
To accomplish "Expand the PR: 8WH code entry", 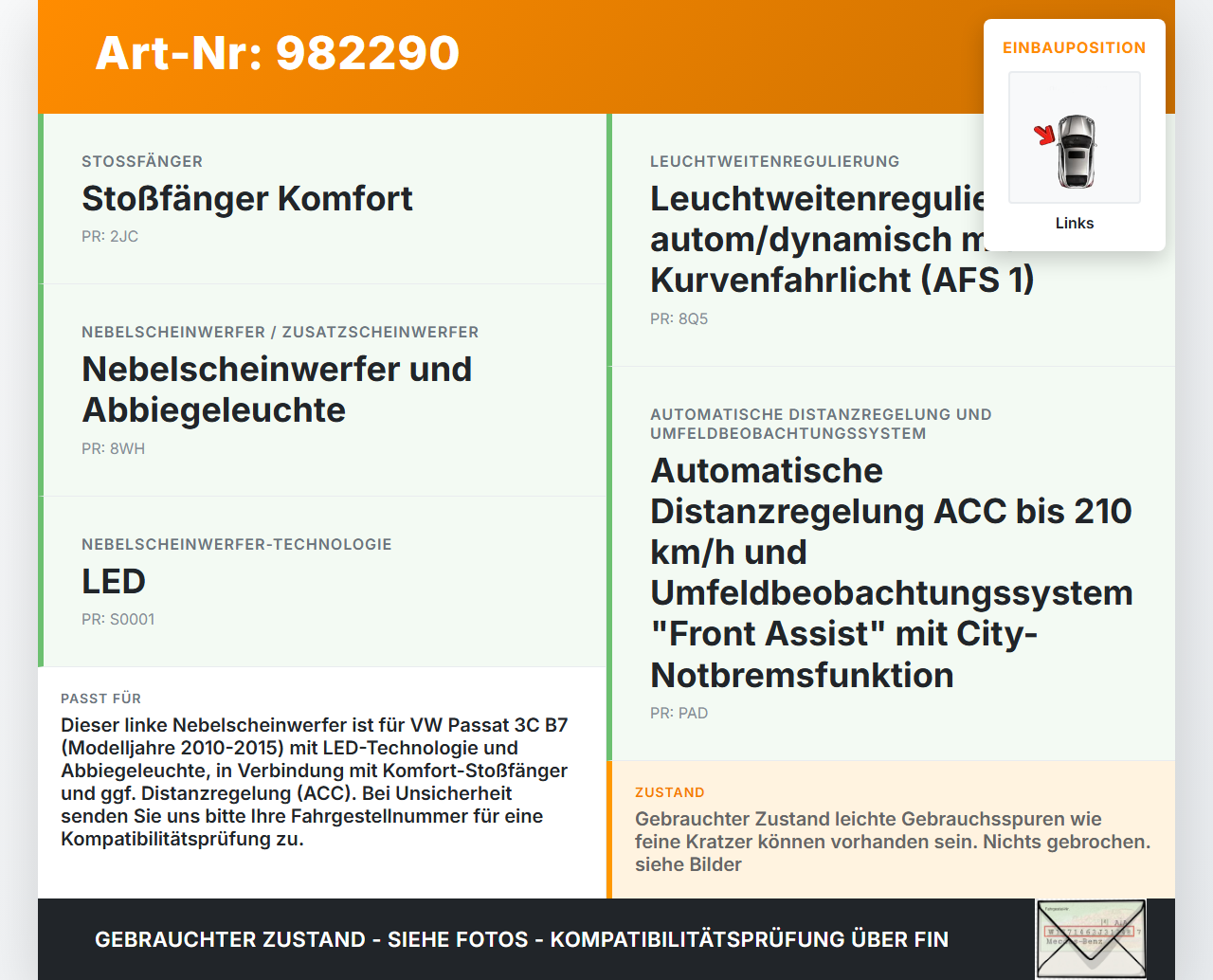I will (113, 448).
